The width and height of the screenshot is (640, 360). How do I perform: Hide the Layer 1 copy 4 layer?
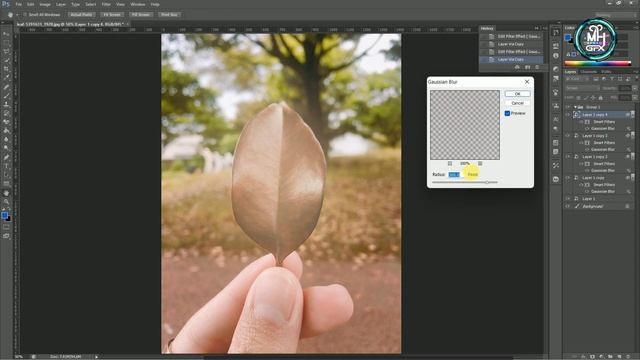tap(568, 115)
